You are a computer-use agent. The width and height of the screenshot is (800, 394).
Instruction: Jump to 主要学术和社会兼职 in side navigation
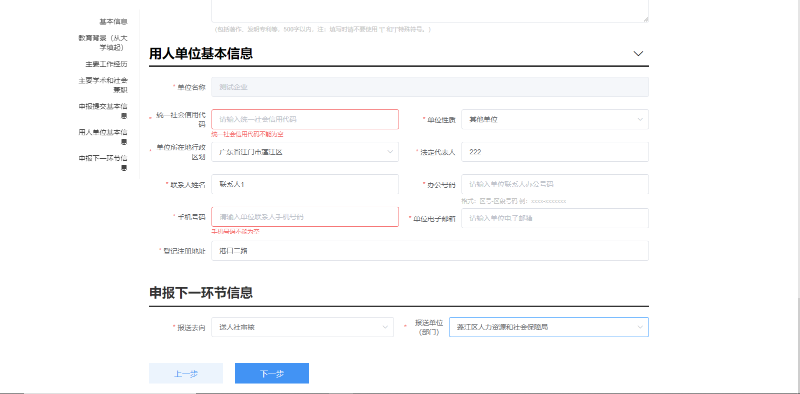(x=103, y=85)
